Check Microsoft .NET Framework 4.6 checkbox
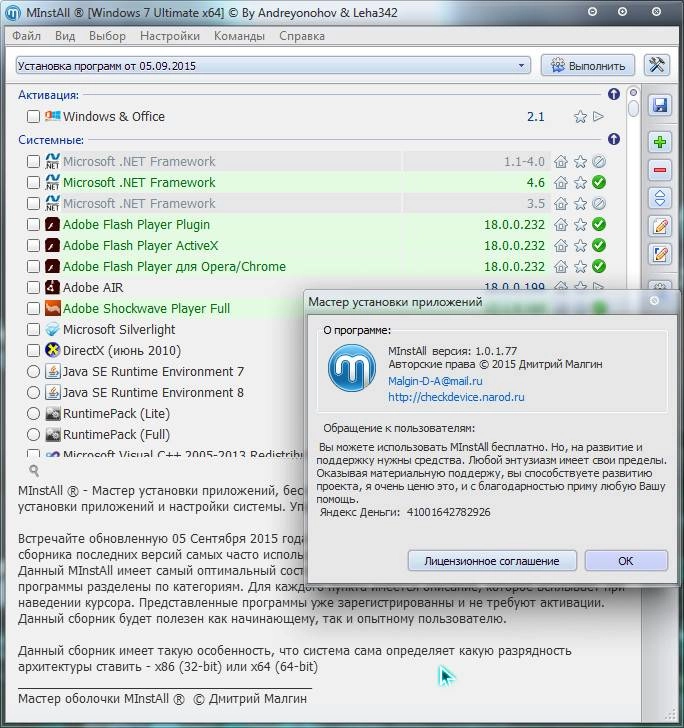Screen dimensions: 684x728 pos(33,182)
